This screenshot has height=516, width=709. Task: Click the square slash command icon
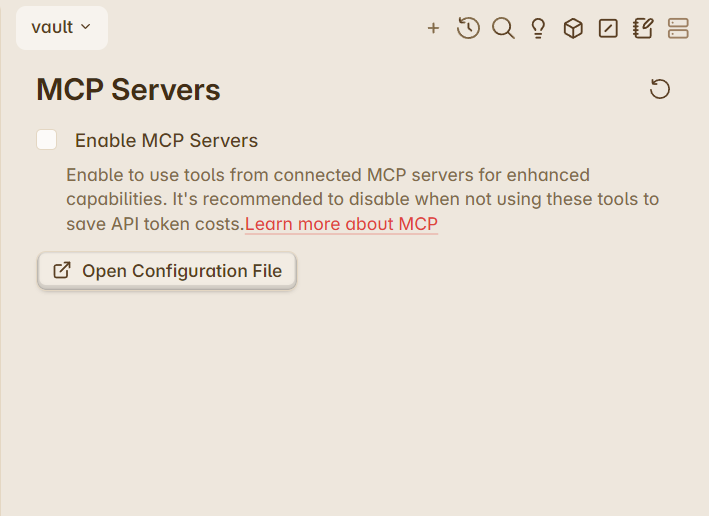pyautogui.click(x=608, y=28)
